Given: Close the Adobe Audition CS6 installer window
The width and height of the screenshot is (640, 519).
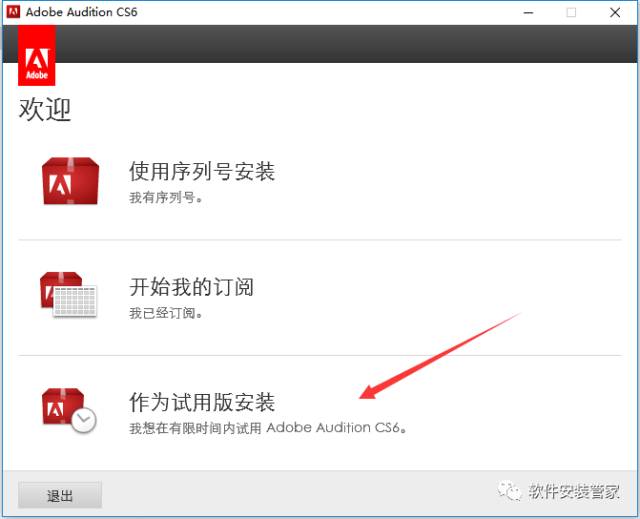Looking at the screenshot, I should point(616,12).
